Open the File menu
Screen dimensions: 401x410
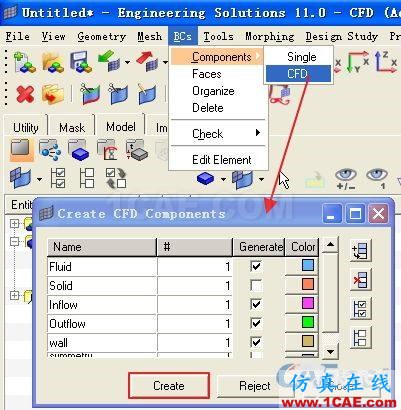pyautogui.click(x=17, y=36)
